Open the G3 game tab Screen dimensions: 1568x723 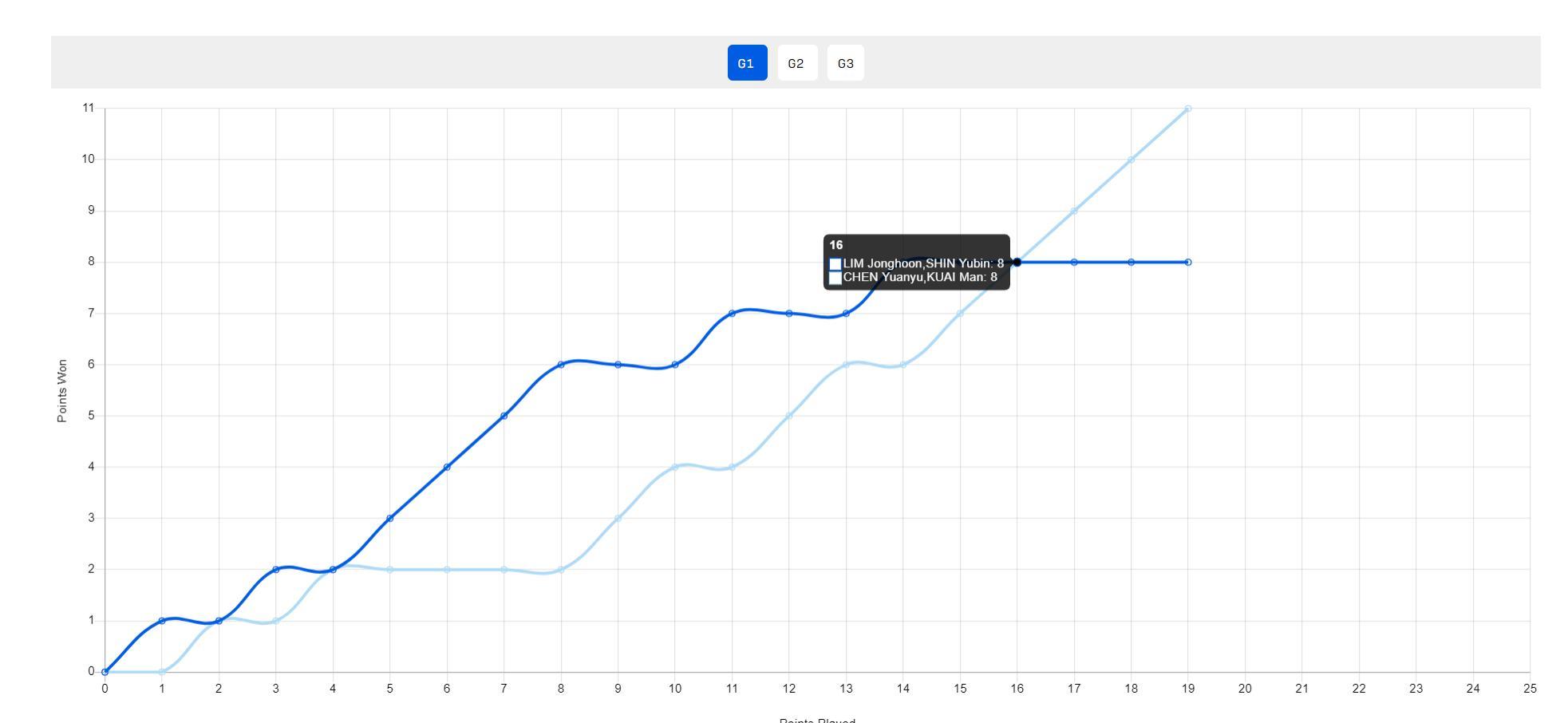pyautogui.click(x=845, y=63)
